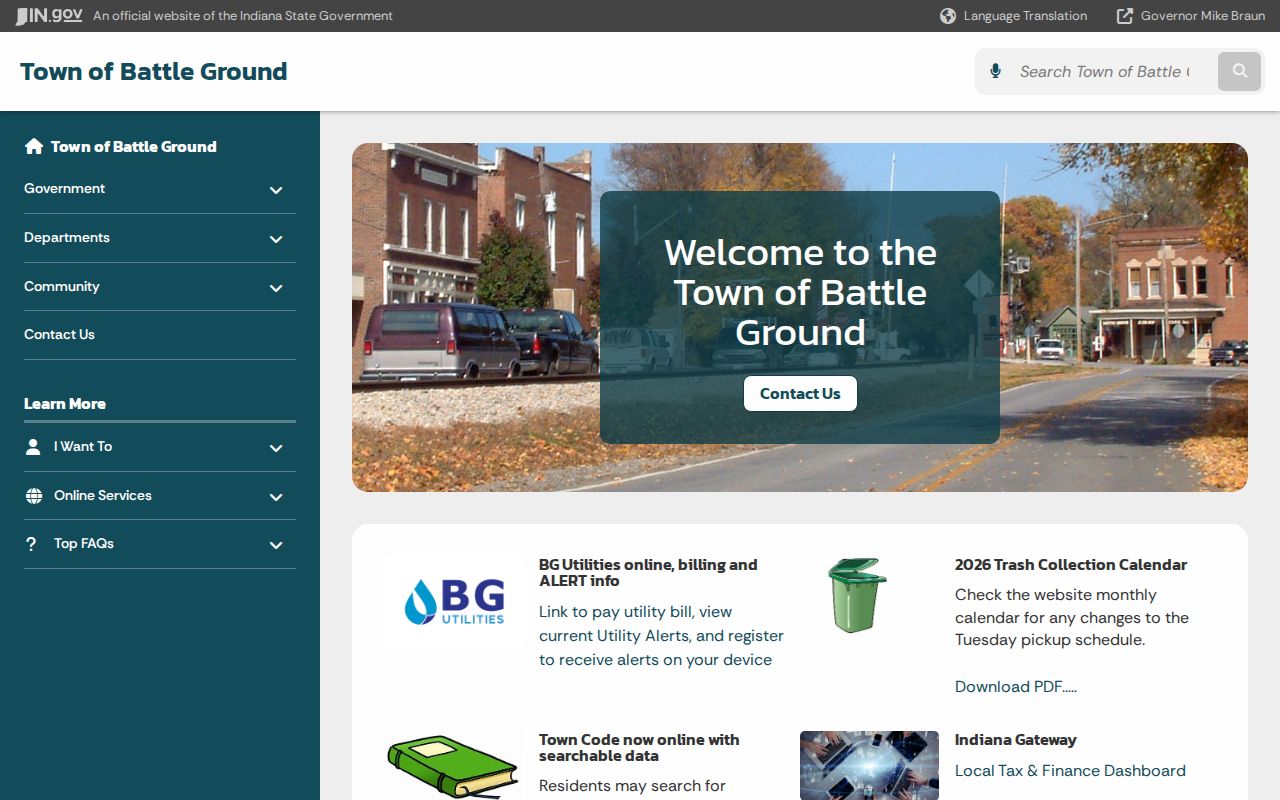Click the person icon beside I Want To
Screen dimensions: 1280x800
(33, 447)
